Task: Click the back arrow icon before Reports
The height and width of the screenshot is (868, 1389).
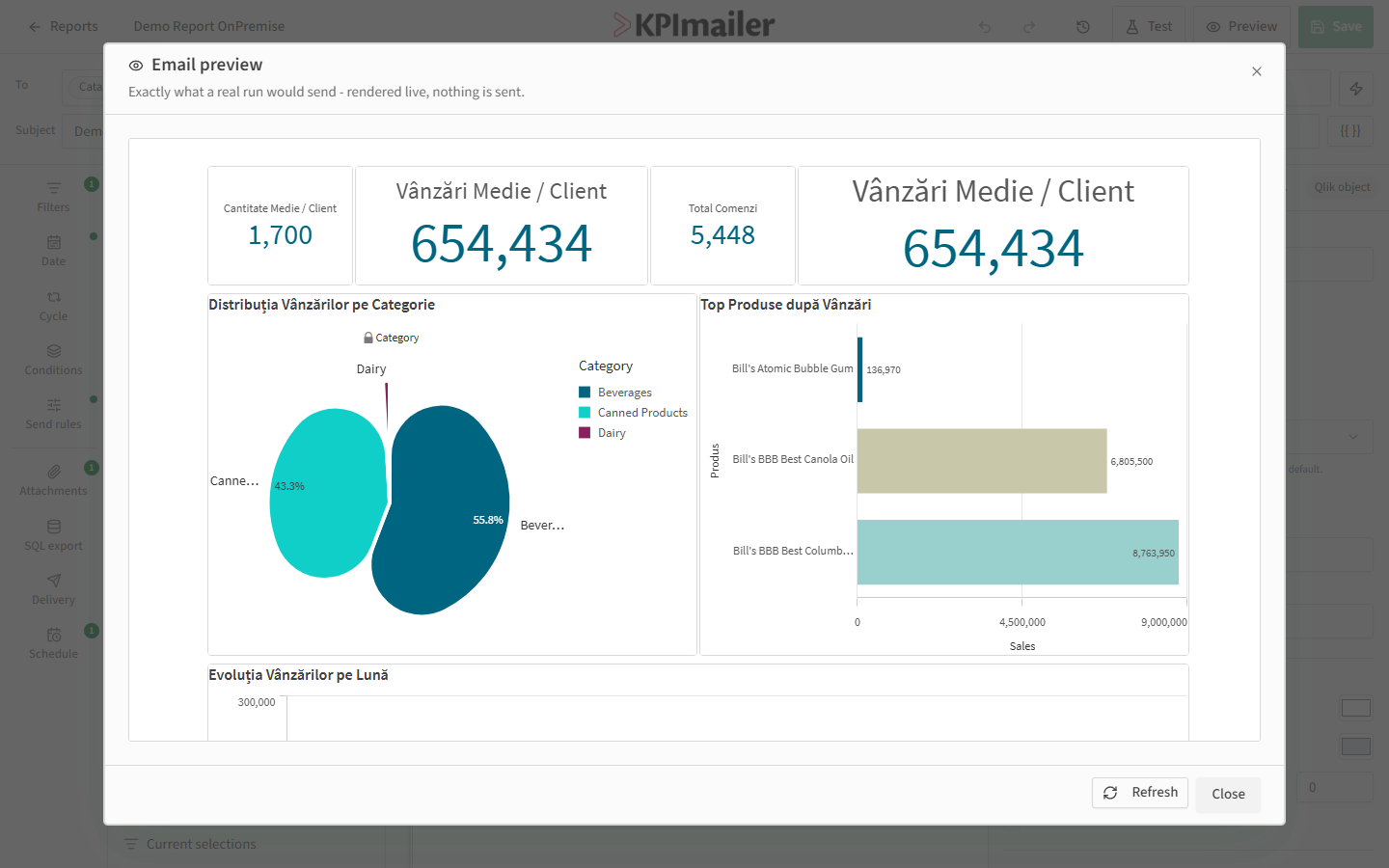Action: [x=35, y=27]
